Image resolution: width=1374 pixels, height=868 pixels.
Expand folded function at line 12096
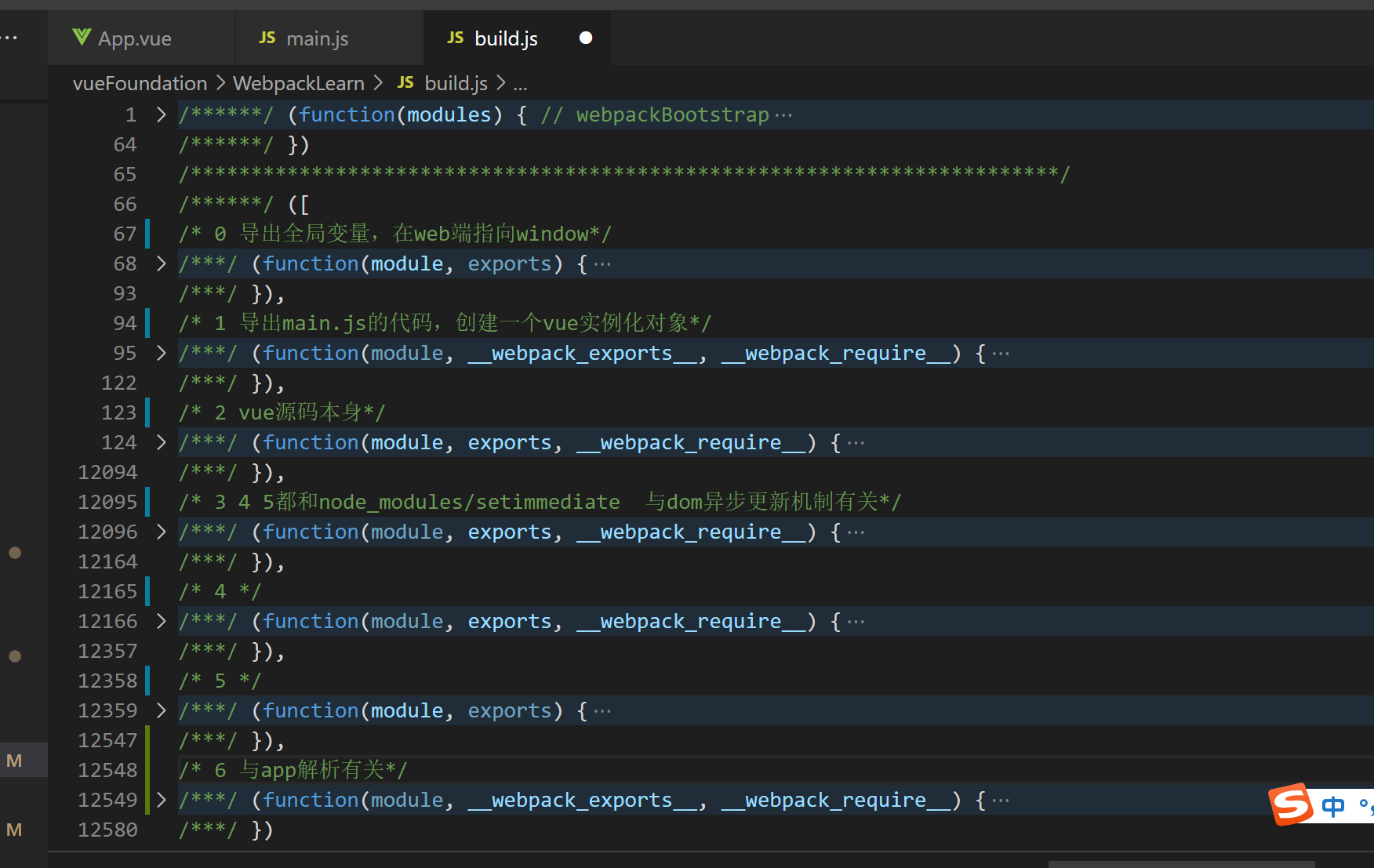[x=161, y=532]
